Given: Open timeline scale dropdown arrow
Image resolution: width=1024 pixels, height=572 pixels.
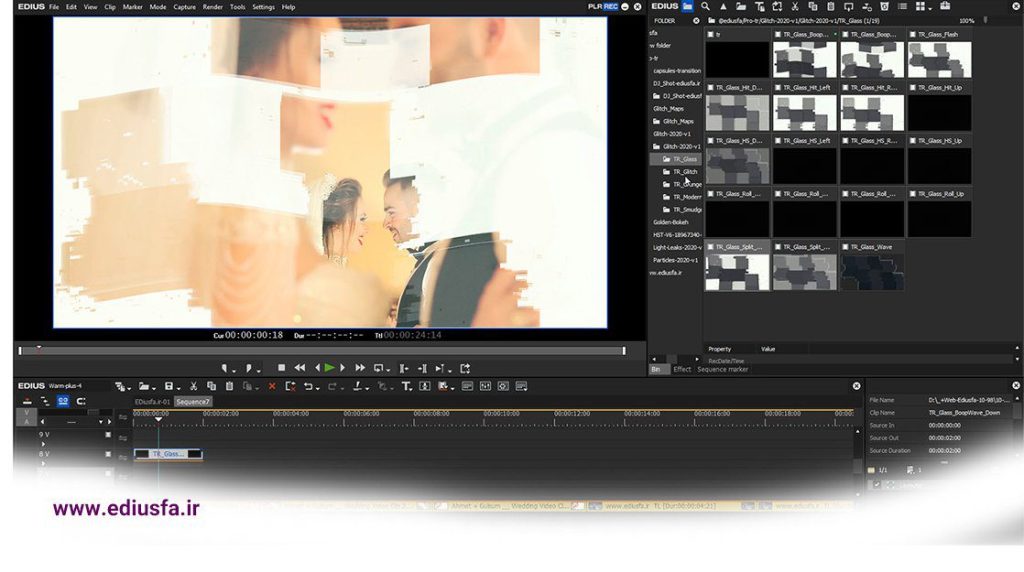Looking at the screenshot, I should click(x=101, y=422).
